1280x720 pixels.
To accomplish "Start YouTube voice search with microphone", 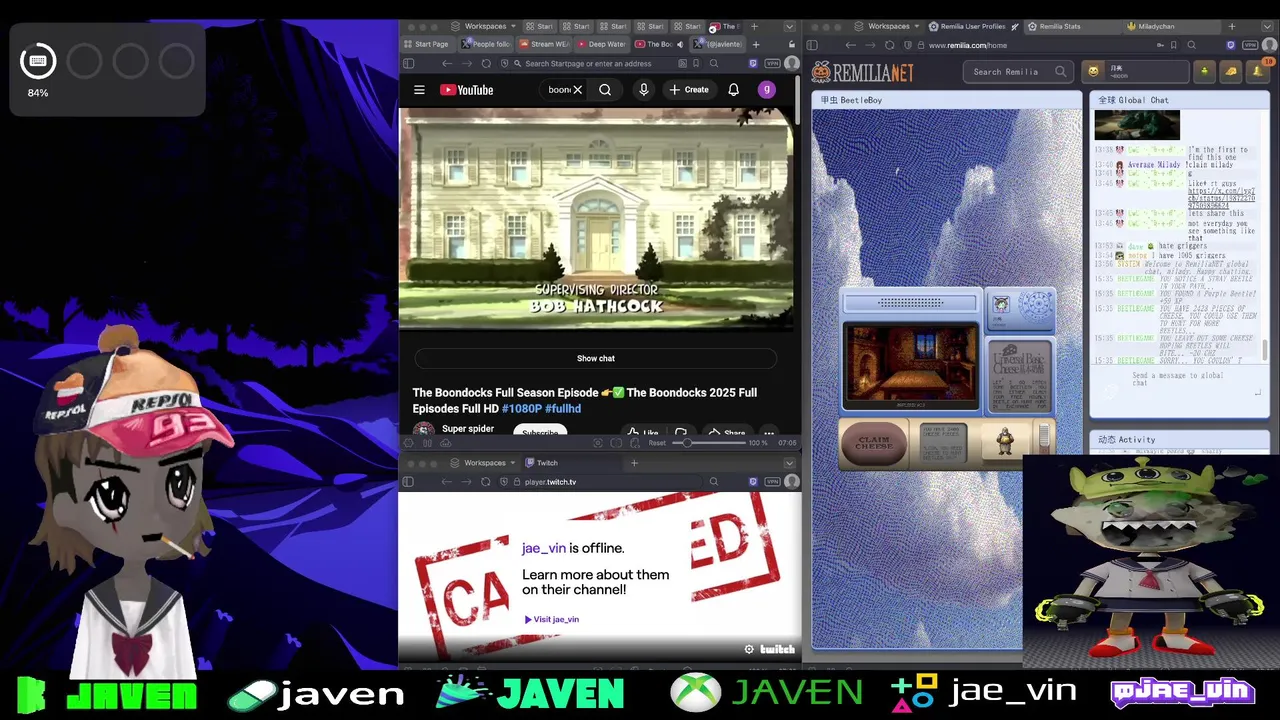I will pyautogui.click(x=644, y=90).
